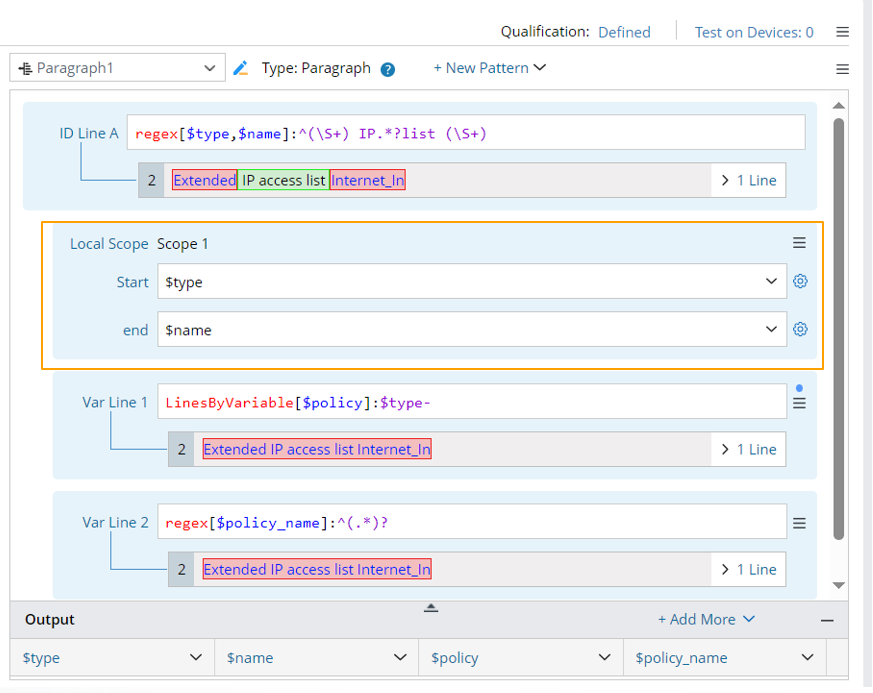Expand the end $name dropdown
Viewport: 873px width, 693px height.
coord(771,329)
